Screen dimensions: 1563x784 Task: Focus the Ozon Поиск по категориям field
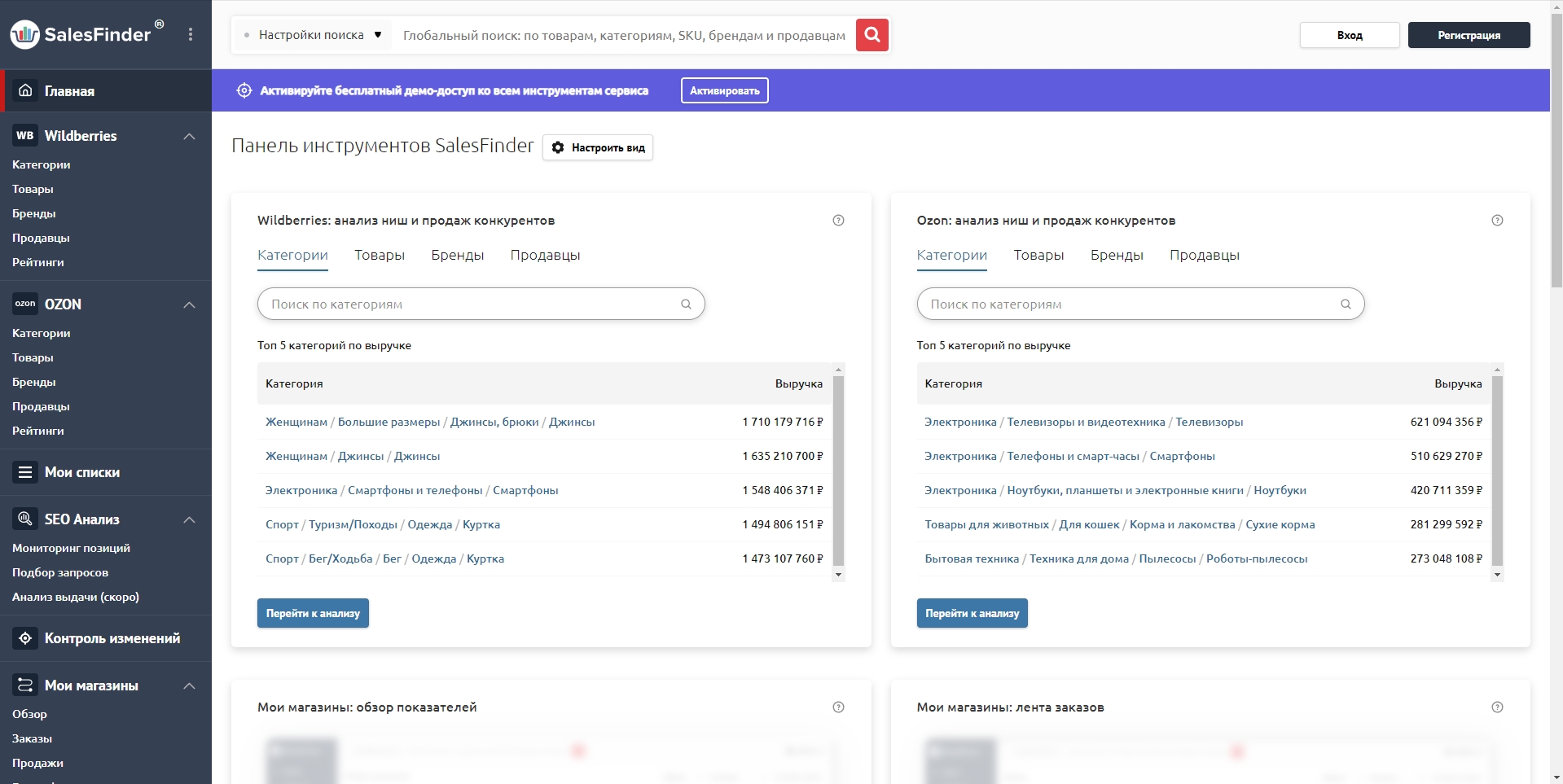click(x=1140, y=304)
